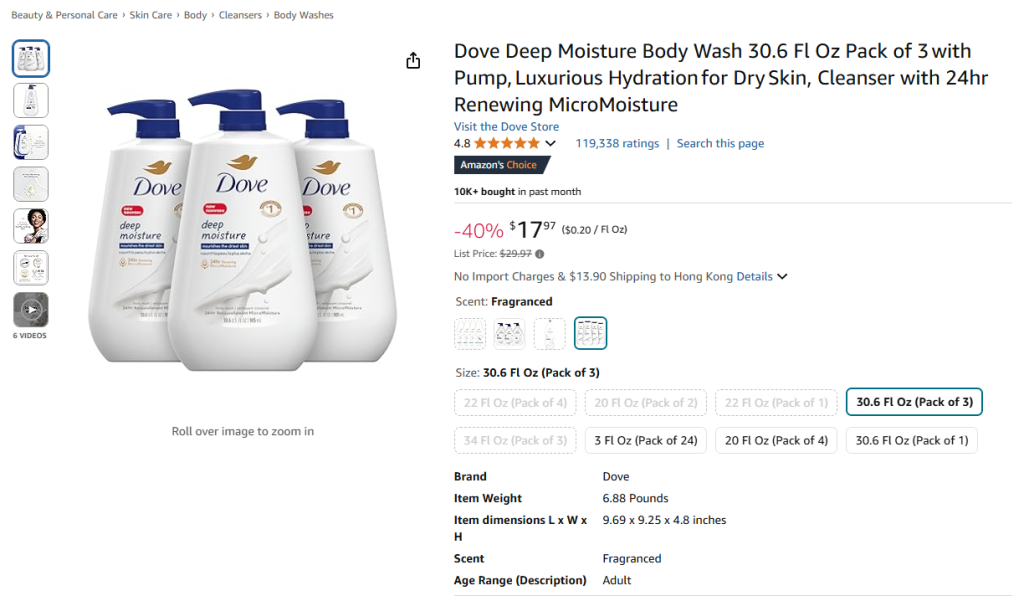Select size 3 Fl Oz (Pack of 24)
The image size is (1024, 601).
point(646,440)
